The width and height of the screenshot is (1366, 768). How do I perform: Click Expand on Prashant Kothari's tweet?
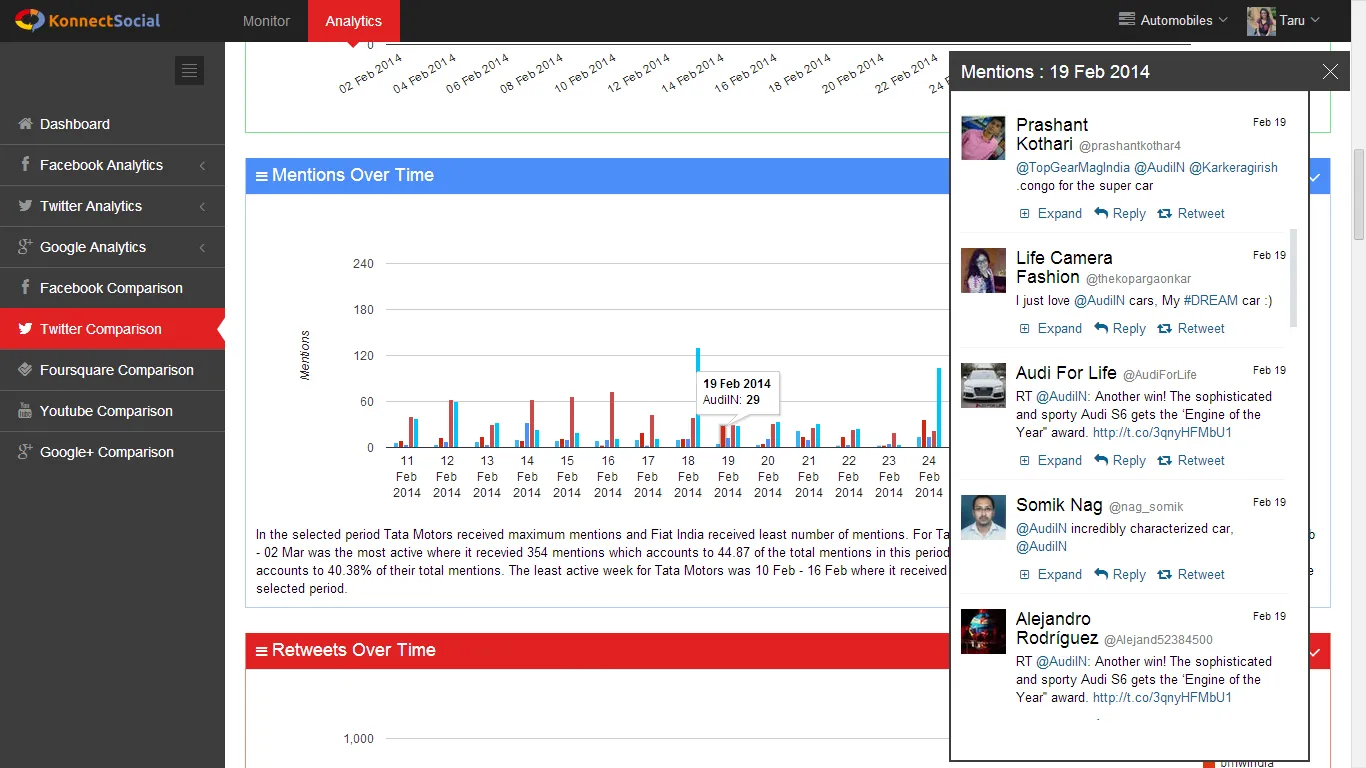(1059, 214)
